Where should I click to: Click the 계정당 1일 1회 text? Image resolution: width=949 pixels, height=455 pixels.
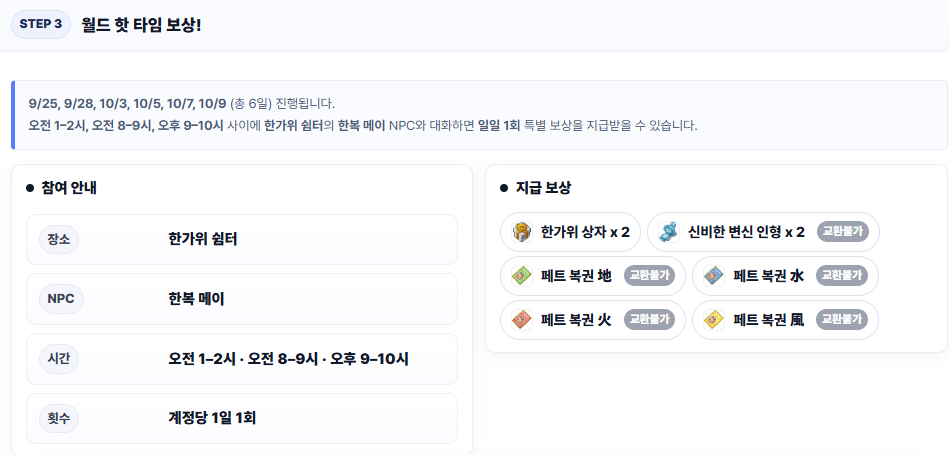coord(212,418)
